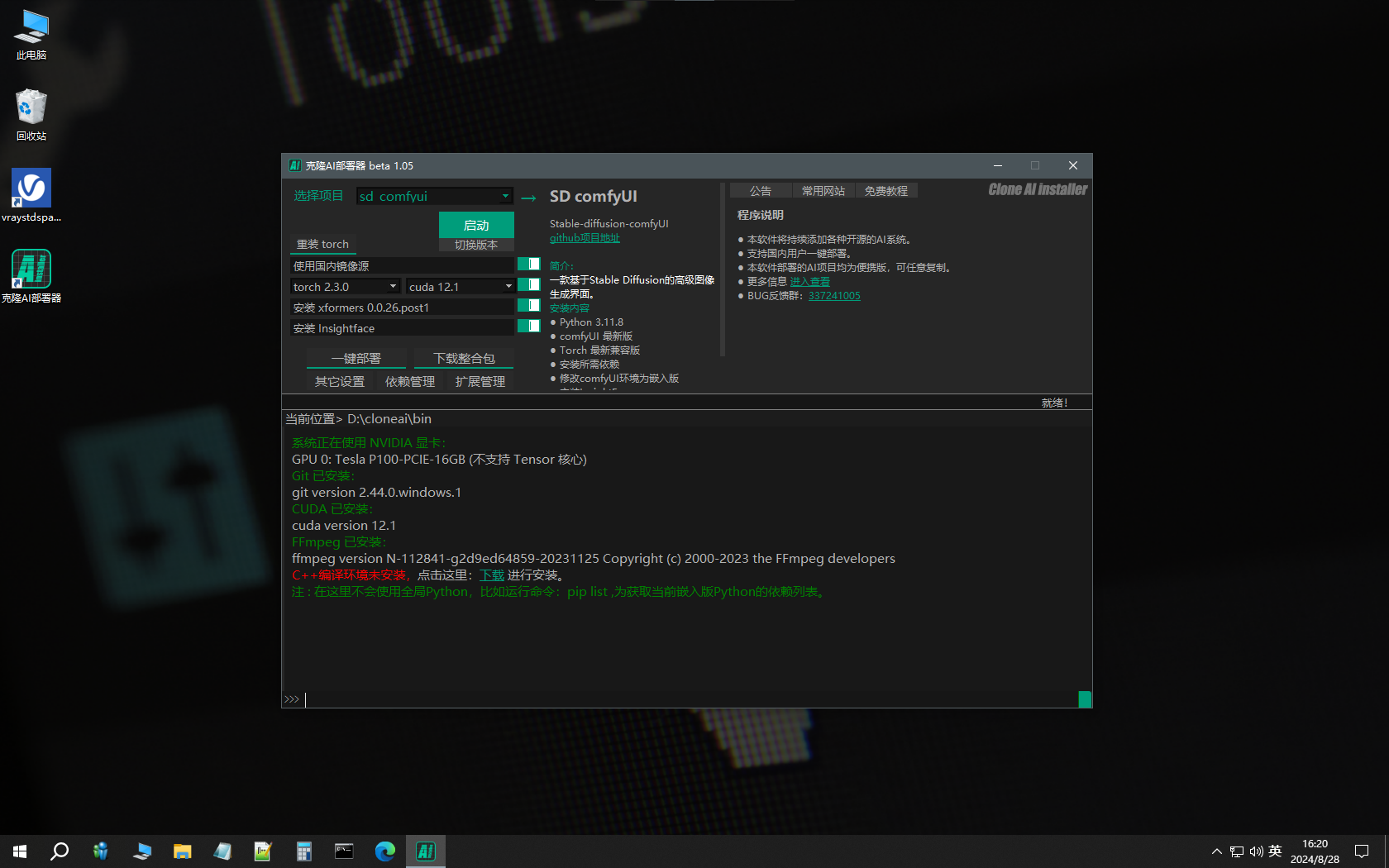The width and height of the screenshot is (1389, 868).
Task: Switch the 英 input method indicator
Action: pyautogui.click(x=1275, y=851)
